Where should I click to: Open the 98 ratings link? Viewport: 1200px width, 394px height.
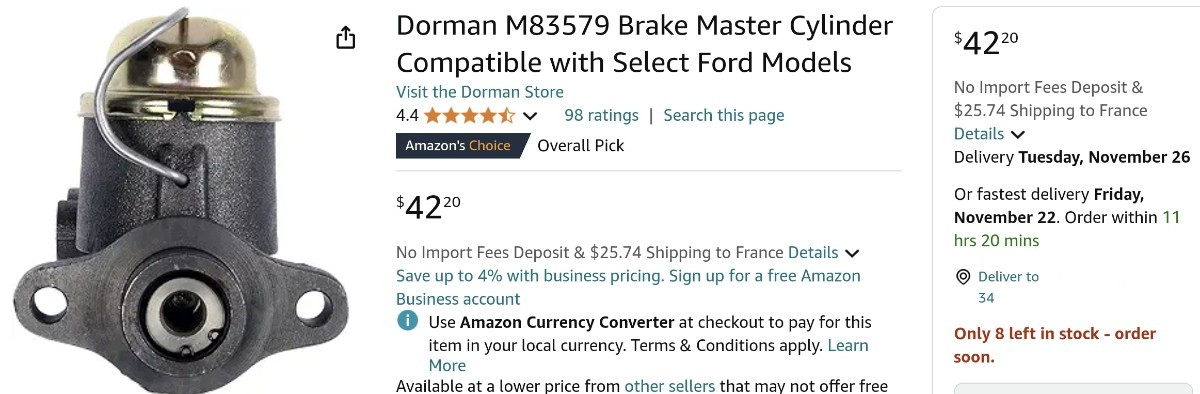[x=601, y=115]
